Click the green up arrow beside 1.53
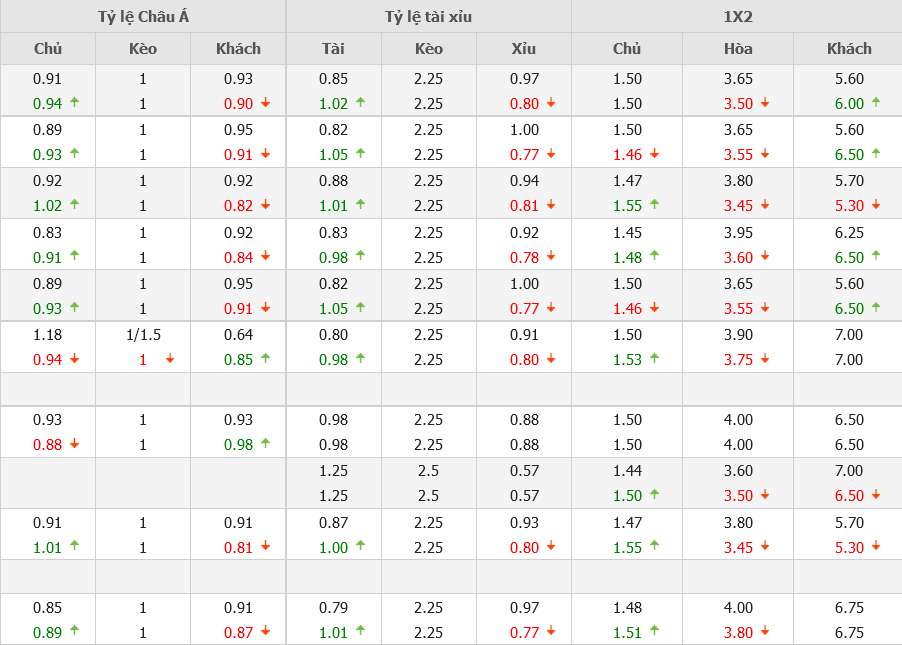Image resolution: width=902 pixels, height=645 pixels. 654,359
